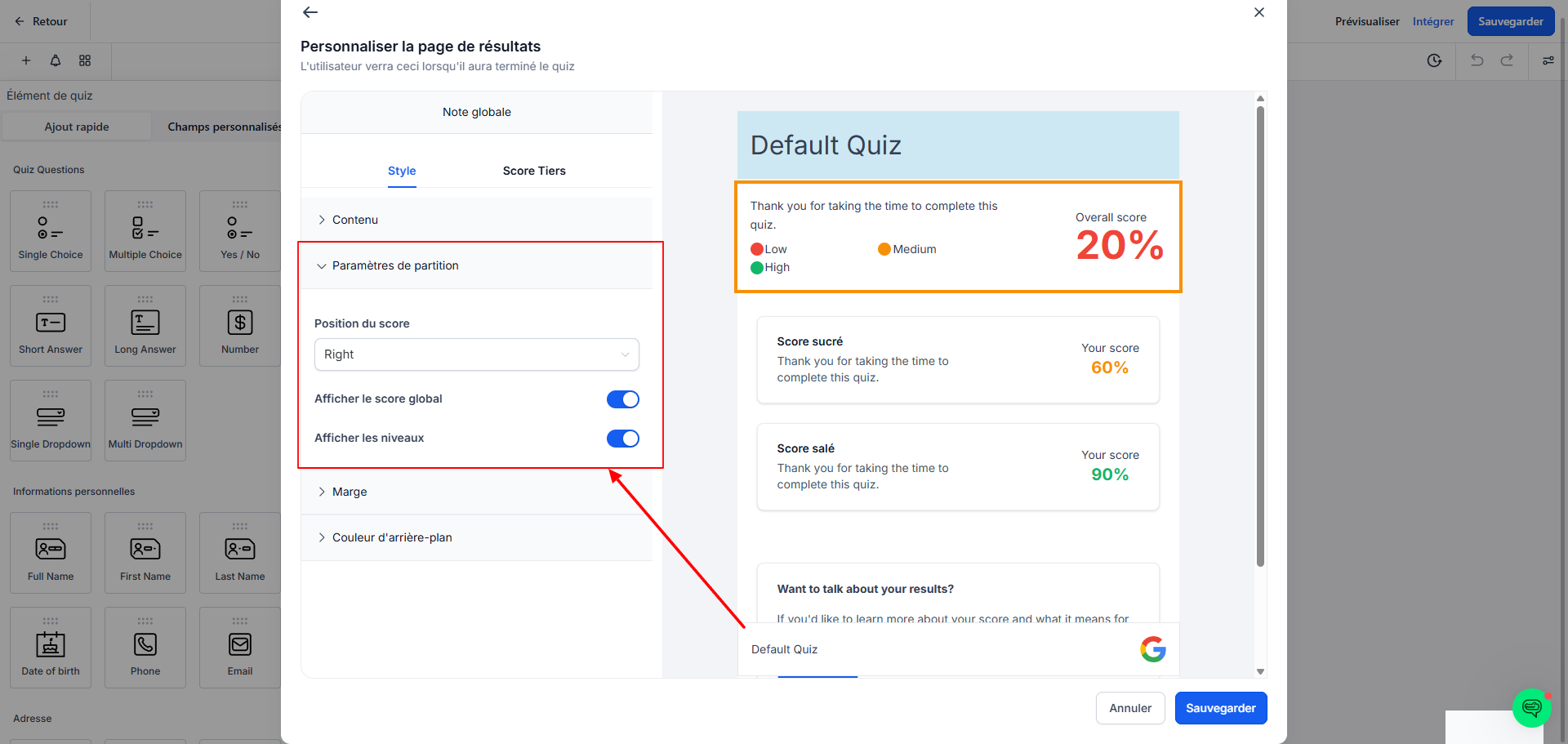
Task: Click the undo arrow icon
Action: 1477,60
